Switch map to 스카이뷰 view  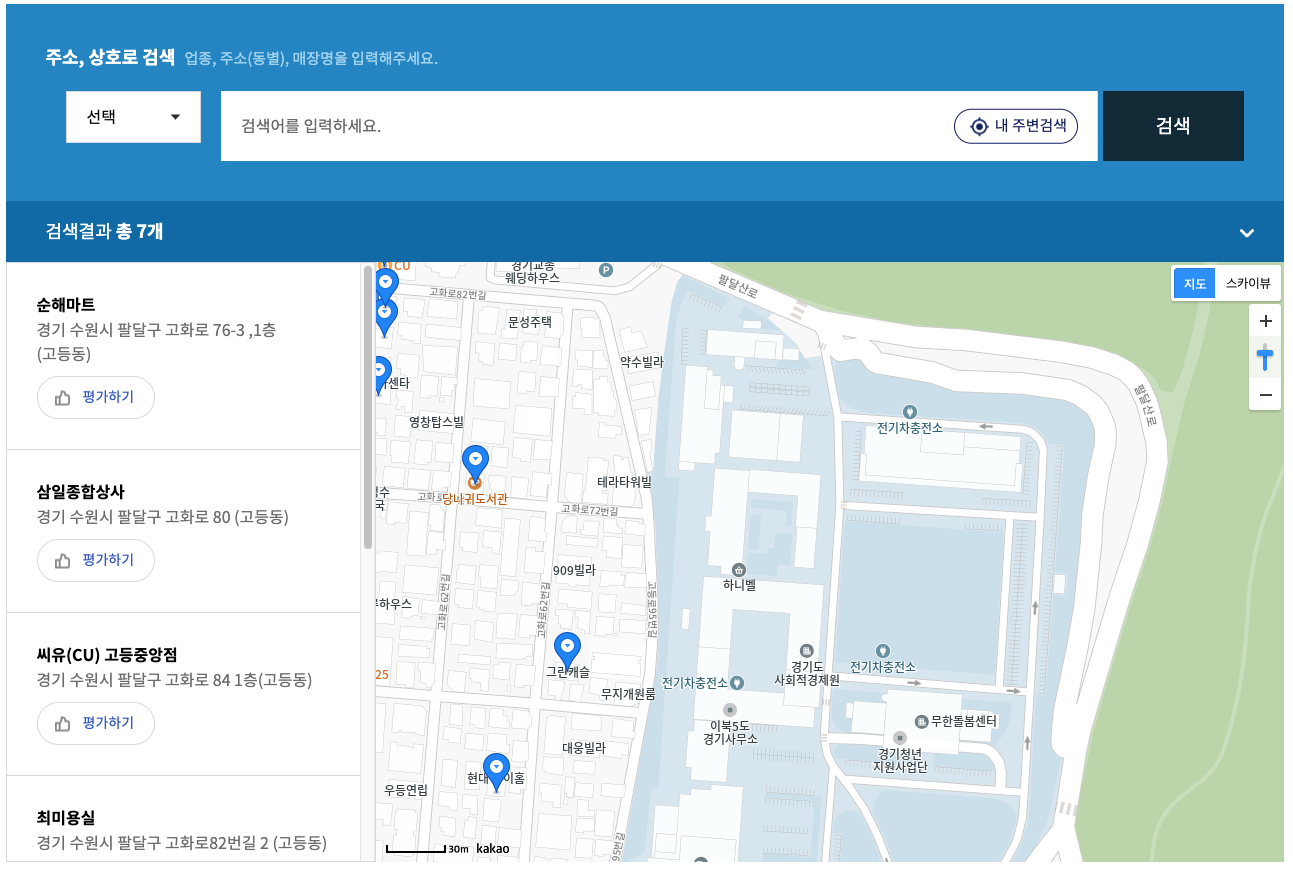click(1247, 283)
